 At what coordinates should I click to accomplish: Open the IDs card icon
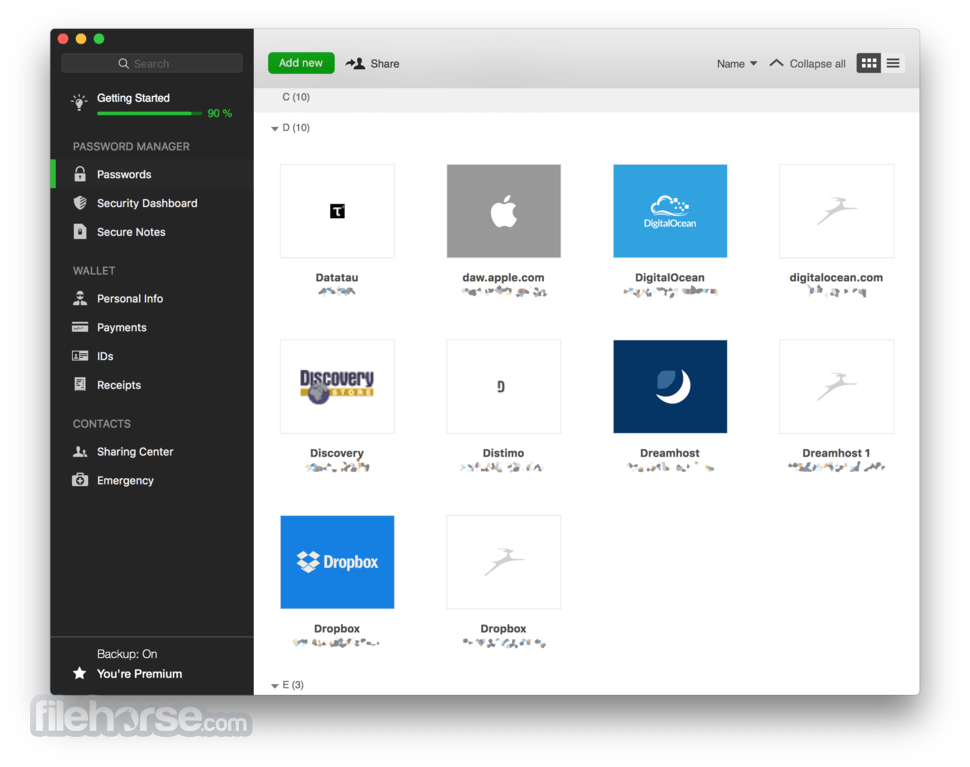click(x=80, y=356)
